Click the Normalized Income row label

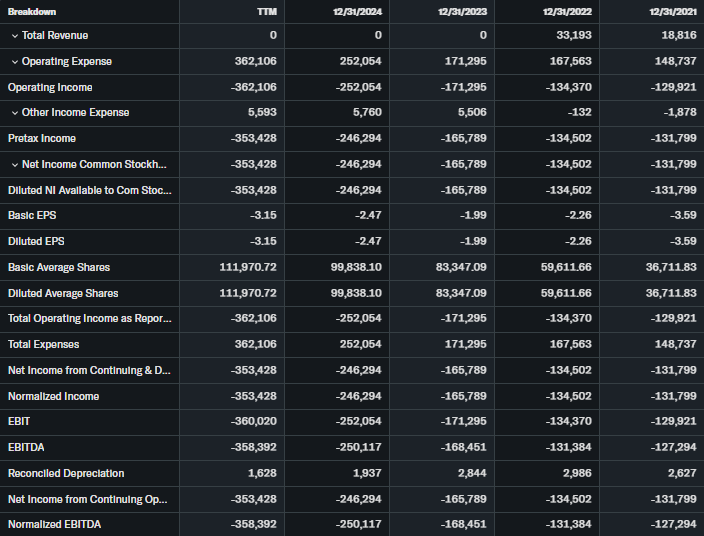click(54, 397)
